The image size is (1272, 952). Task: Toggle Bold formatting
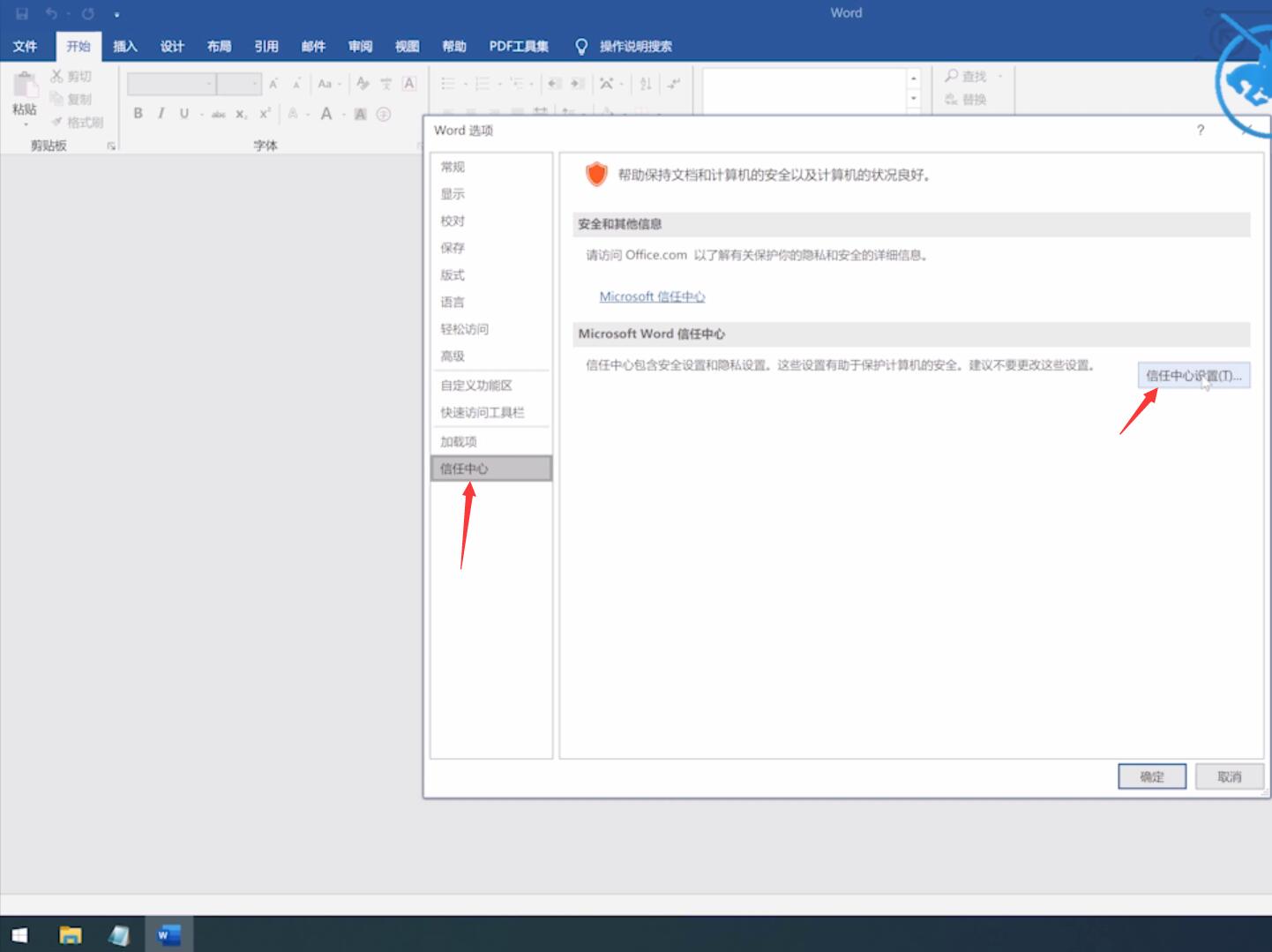[138, 113]
